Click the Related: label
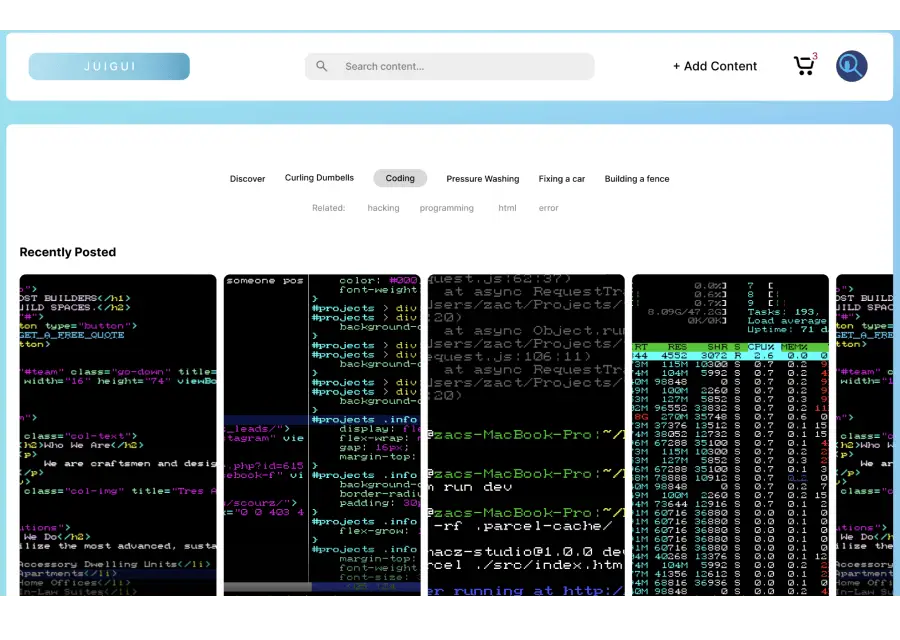The height and width of the screenshot is (640, 900). click(x=328, y=208)
